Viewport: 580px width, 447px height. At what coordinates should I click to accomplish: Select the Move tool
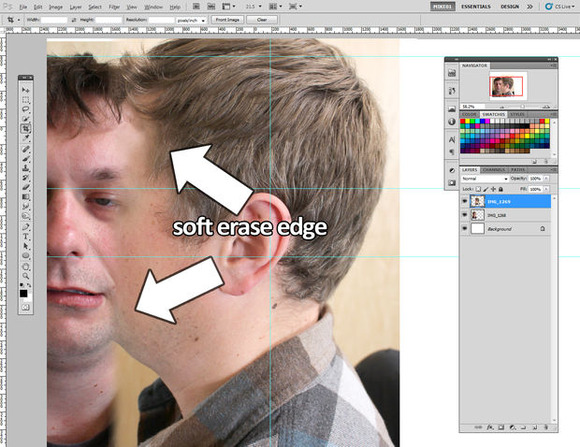[26, 90]
